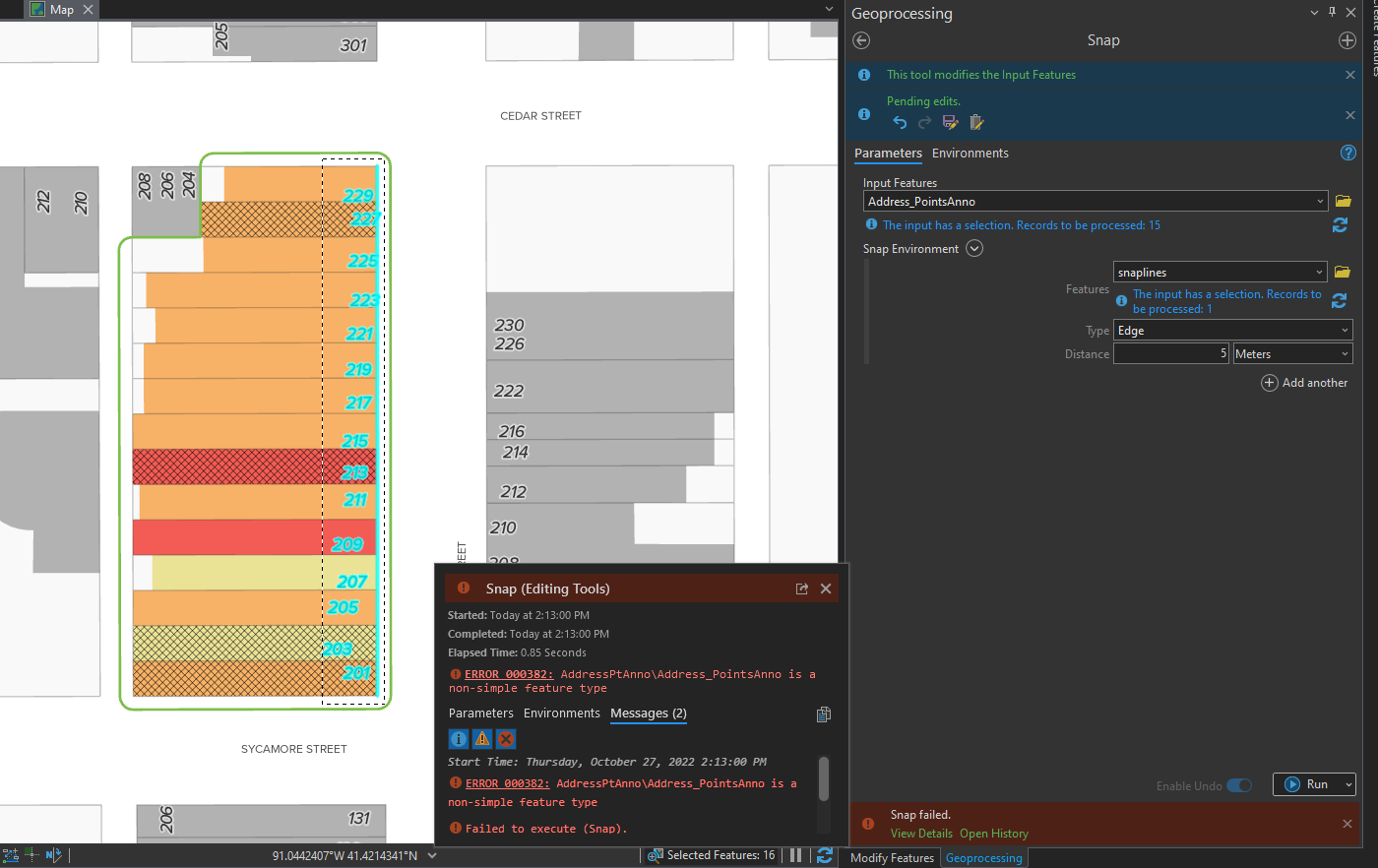Copy messages using the copy icon in dialog
The height and width of the screenshot is (868, 1378).
tap(824, 713)
